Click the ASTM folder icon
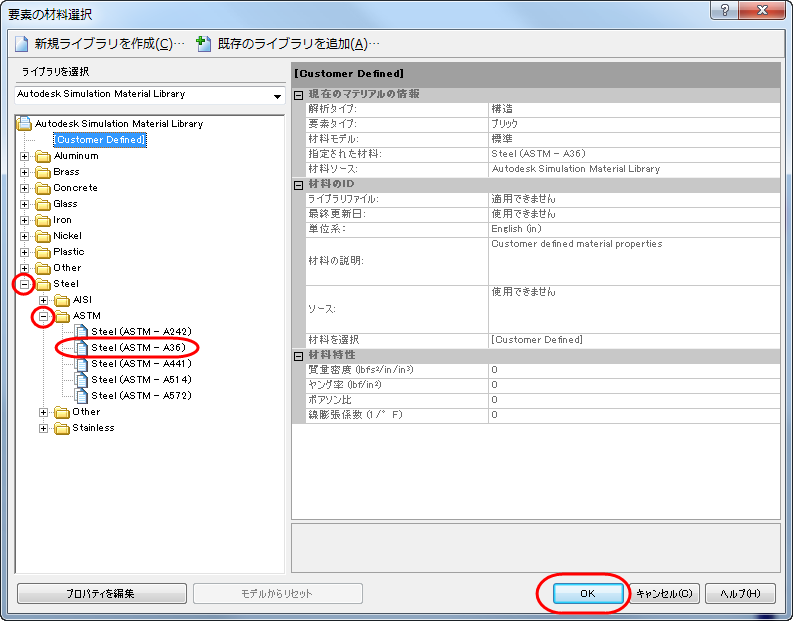This screenshot has width=793, height=621. (62, 316)
